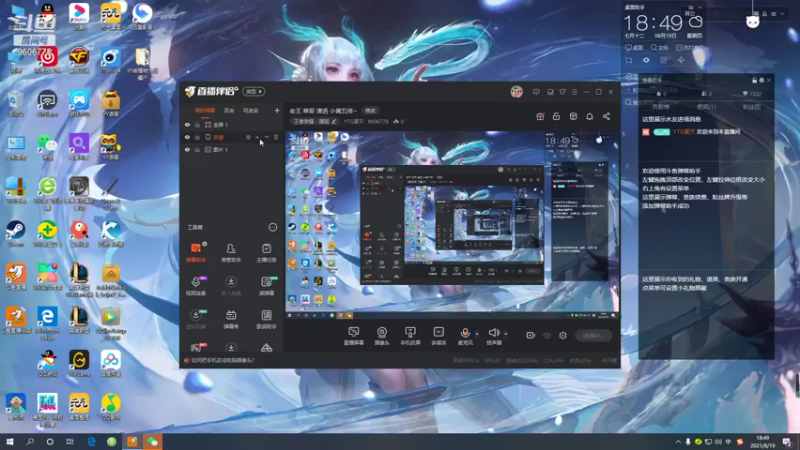Move 手游 source up with arrow
The image size is (800, 450).
(258, 137)
